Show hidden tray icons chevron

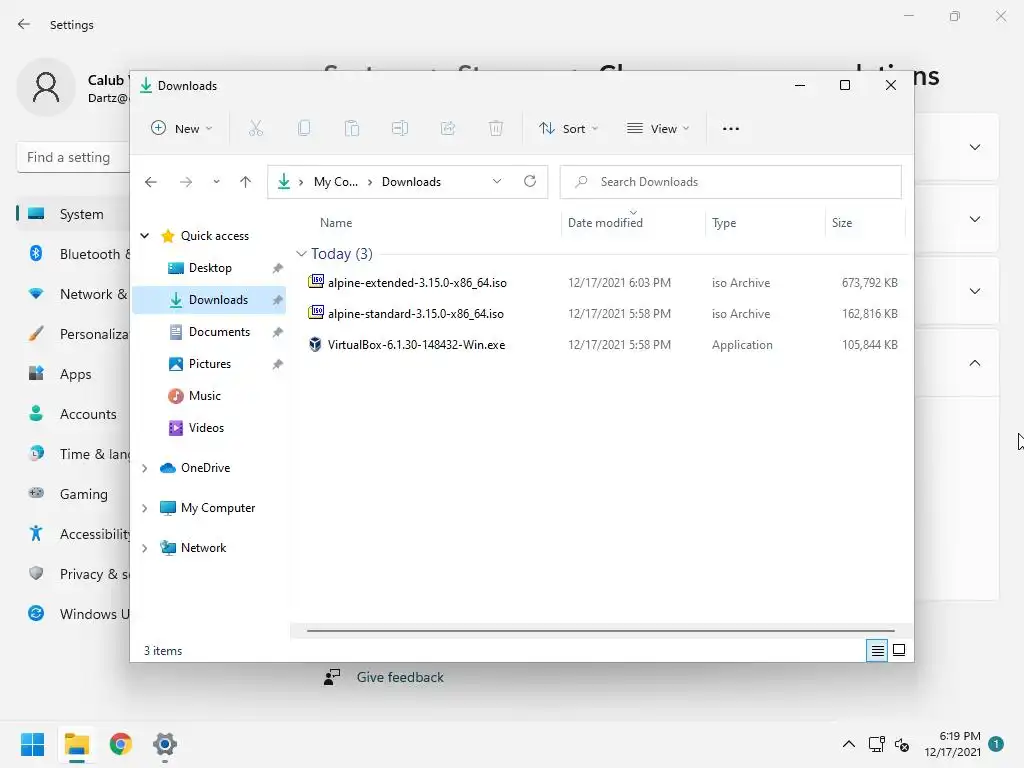848,744
